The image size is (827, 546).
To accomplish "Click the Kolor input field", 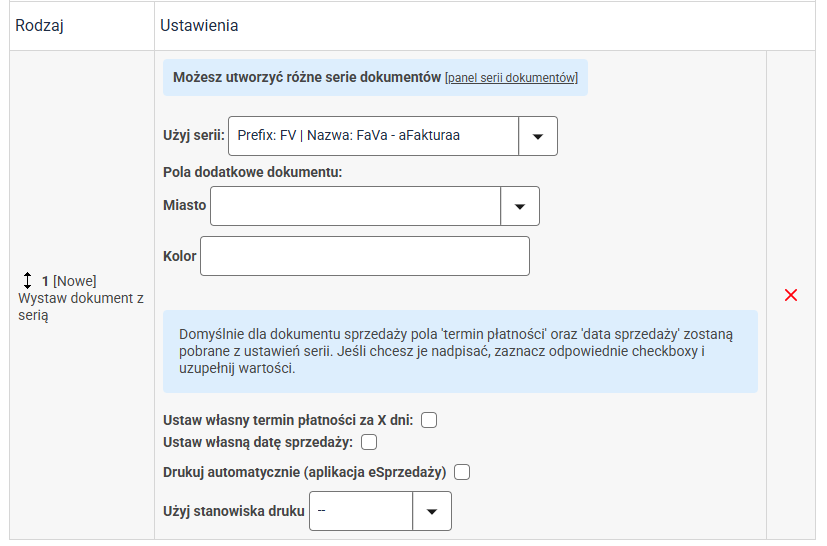I will 365,256.
